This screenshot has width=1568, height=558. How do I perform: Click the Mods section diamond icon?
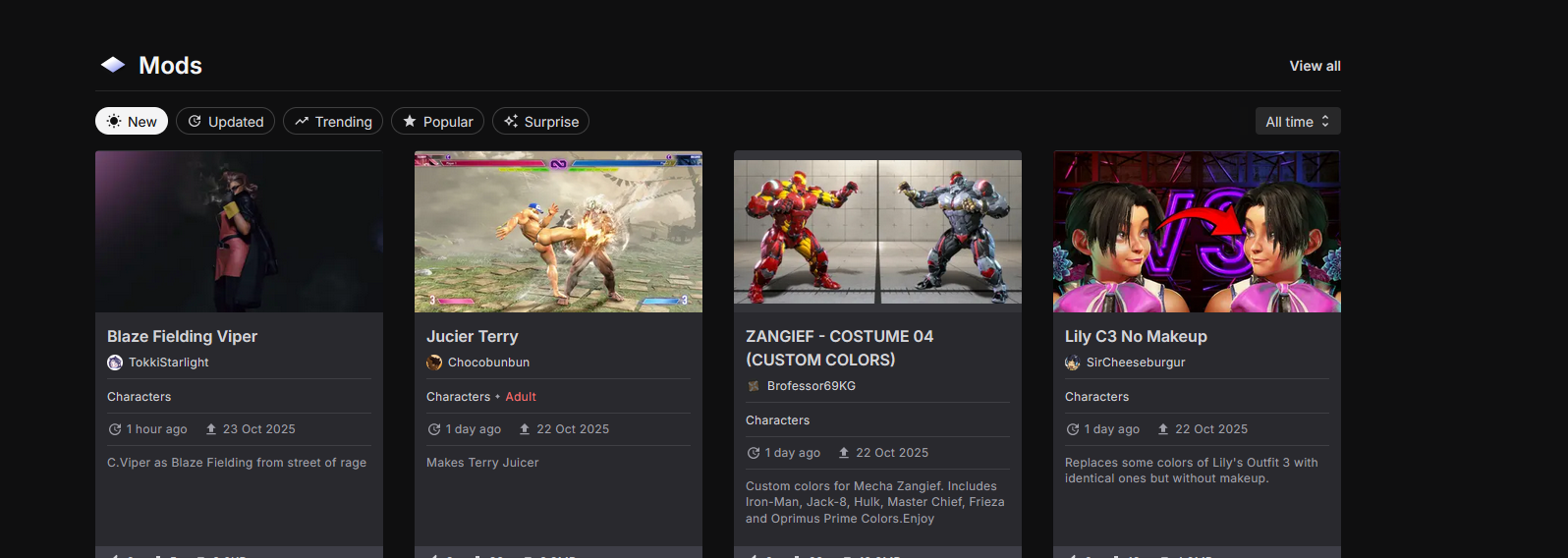[x=113, y=65]
